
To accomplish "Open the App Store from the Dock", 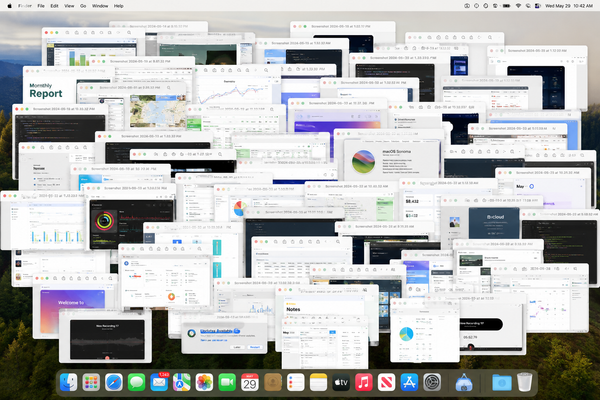I will tap(409, 382).
